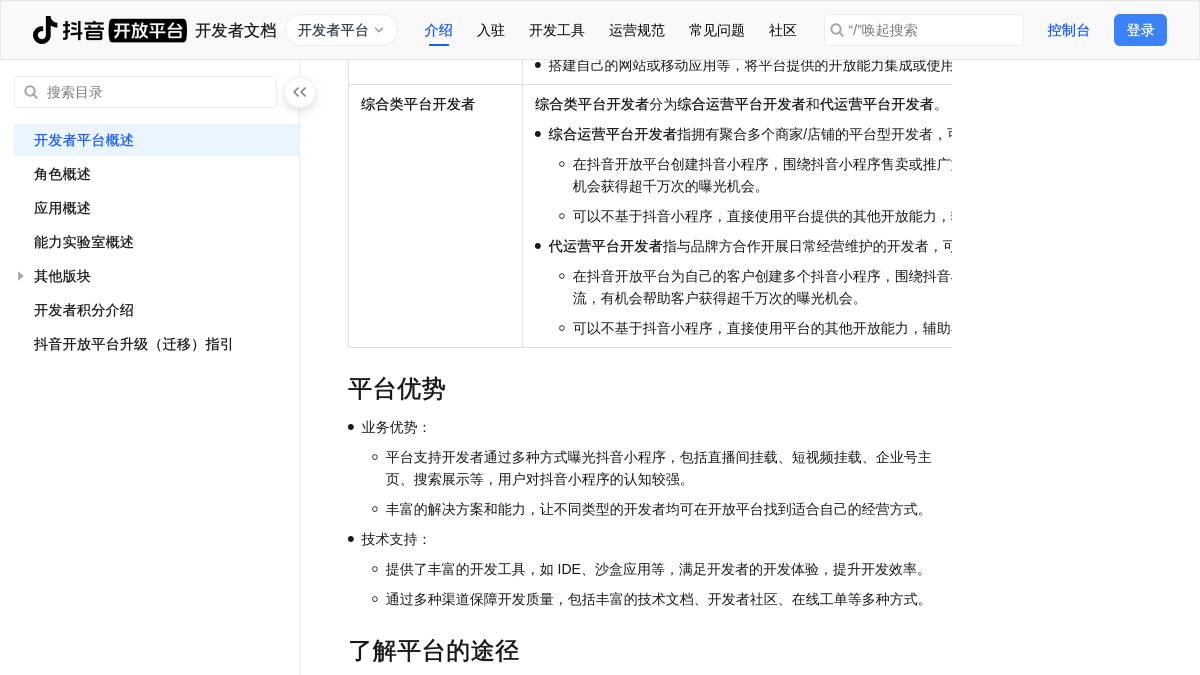
Task: Go to 运营规范 tab
Action: (x=637, y=30)
